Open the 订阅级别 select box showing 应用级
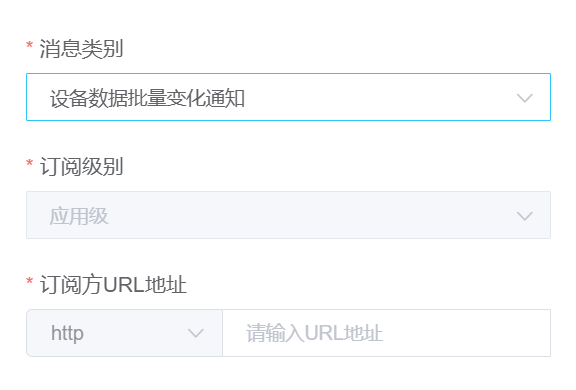576x390 pixels. (x=288, y=215)
